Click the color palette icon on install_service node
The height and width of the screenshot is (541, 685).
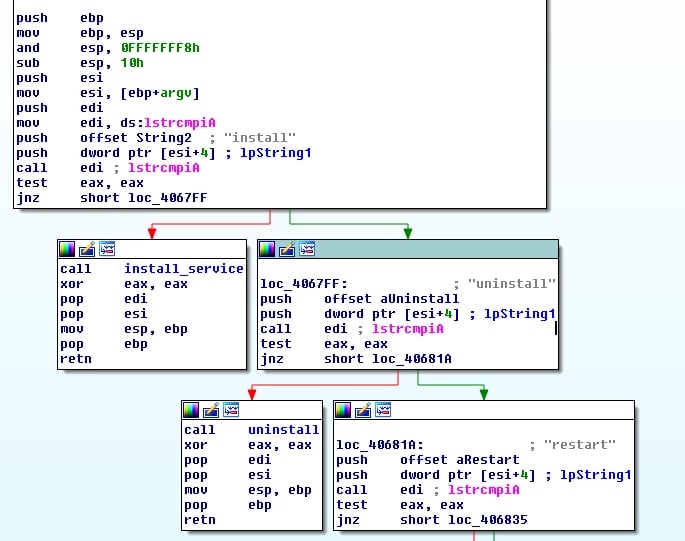(67, 249)
